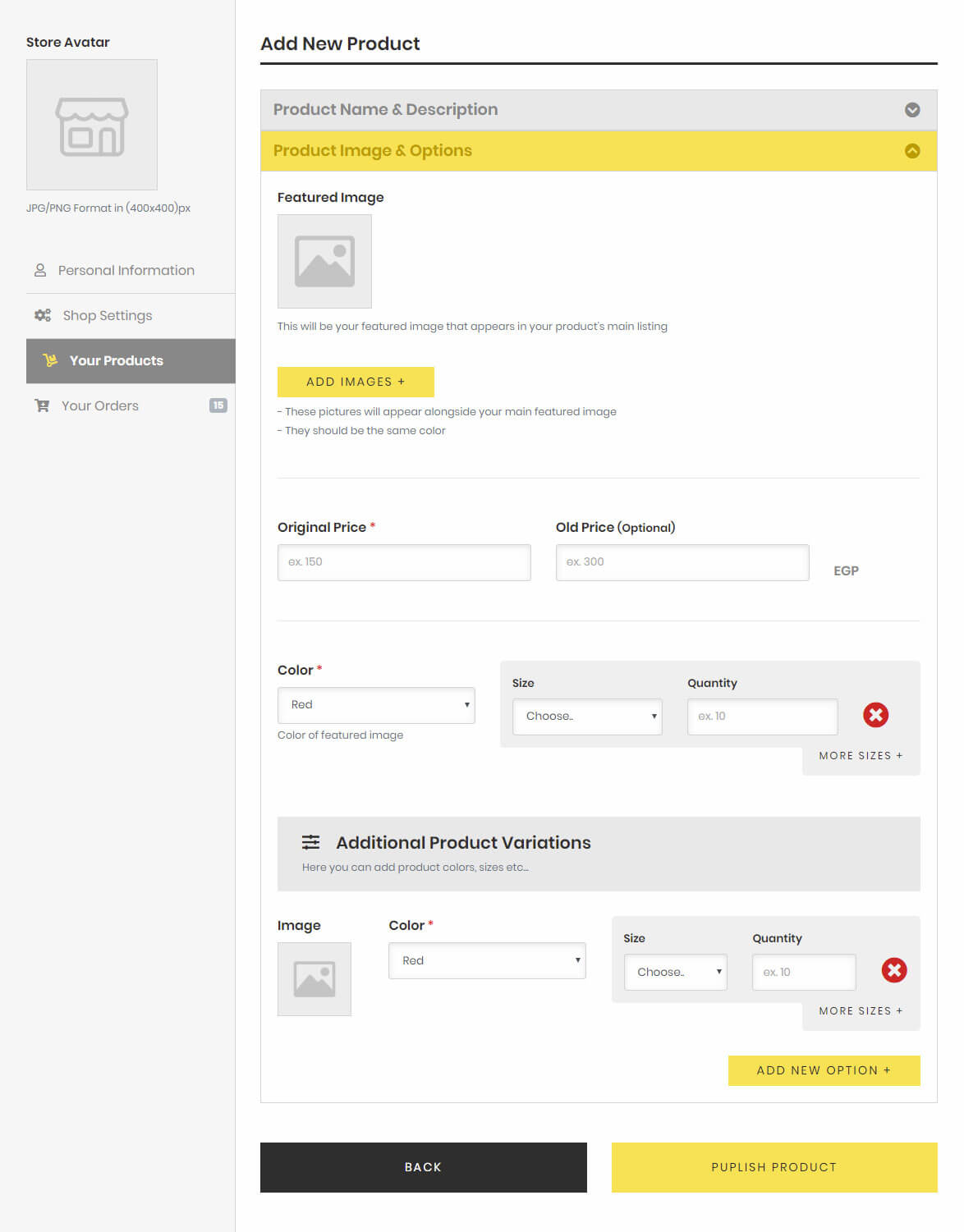The width and height of the screenshot is (964, 1232).
Task: Click the ADD NEW OPTION + button
Action: coord(824,1070)
